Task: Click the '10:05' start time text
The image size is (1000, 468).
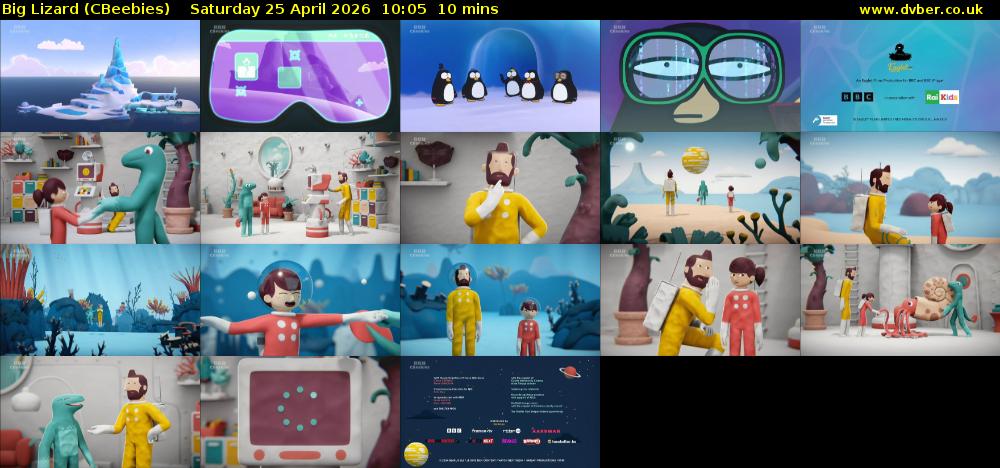Action: [404, 9]
